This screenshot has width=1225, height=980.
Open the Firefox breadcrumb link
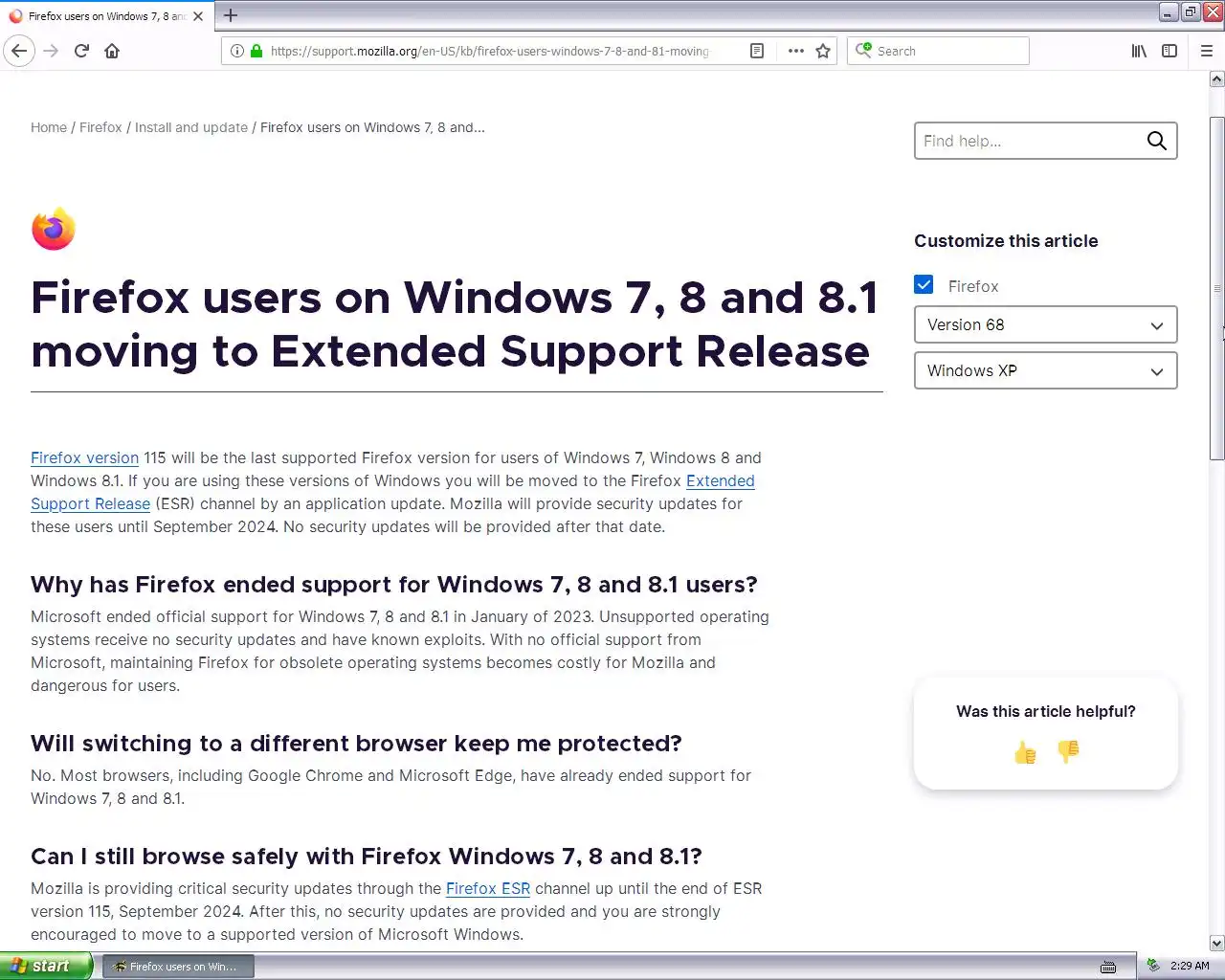pyautogui.click(x=100, y=127)
